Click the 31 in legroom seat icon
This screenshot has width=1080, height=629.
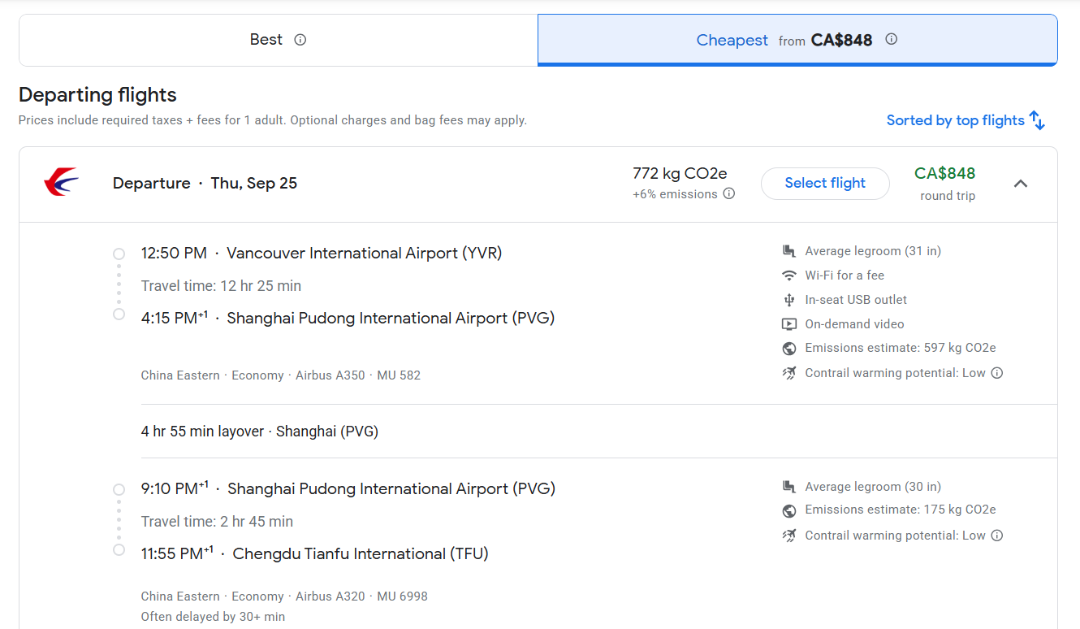click(789, 251)
